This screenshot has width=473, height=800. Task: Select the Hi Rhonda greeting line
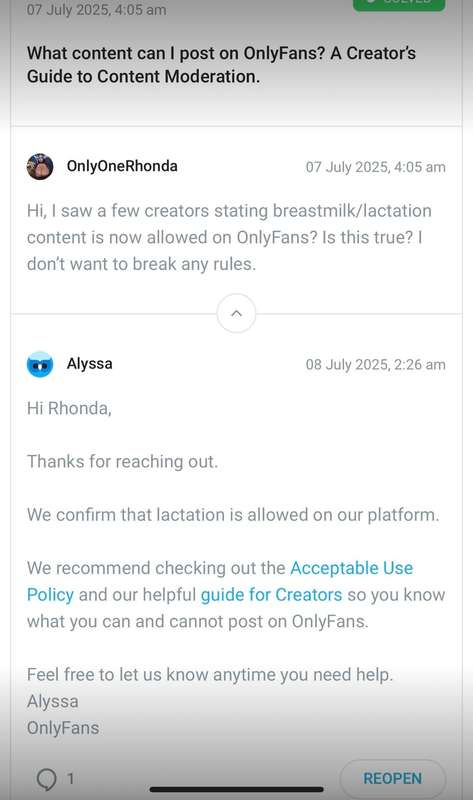click(x=69, y=408)
